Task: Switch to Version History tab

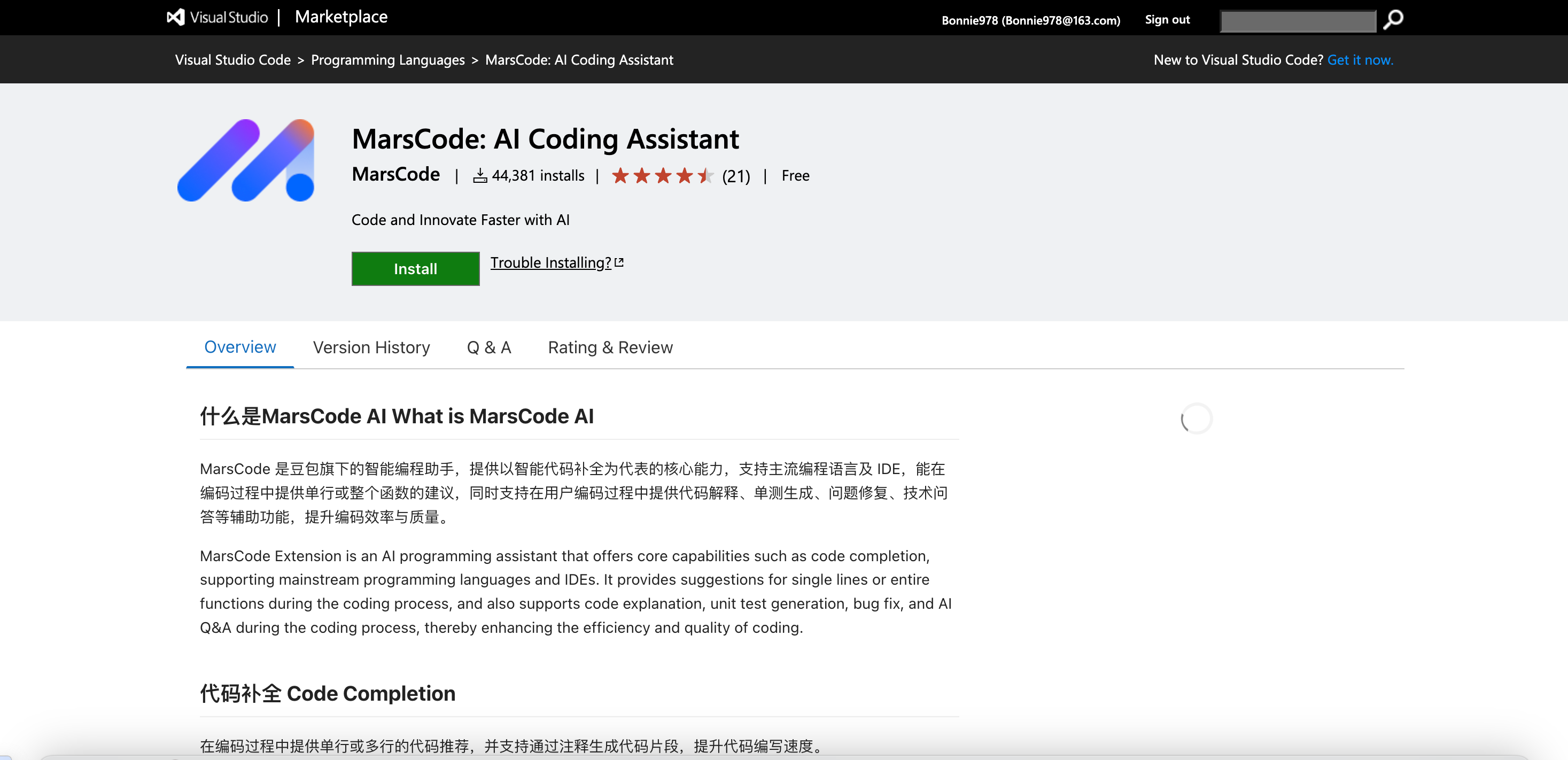Action: [x=371, y=347]
